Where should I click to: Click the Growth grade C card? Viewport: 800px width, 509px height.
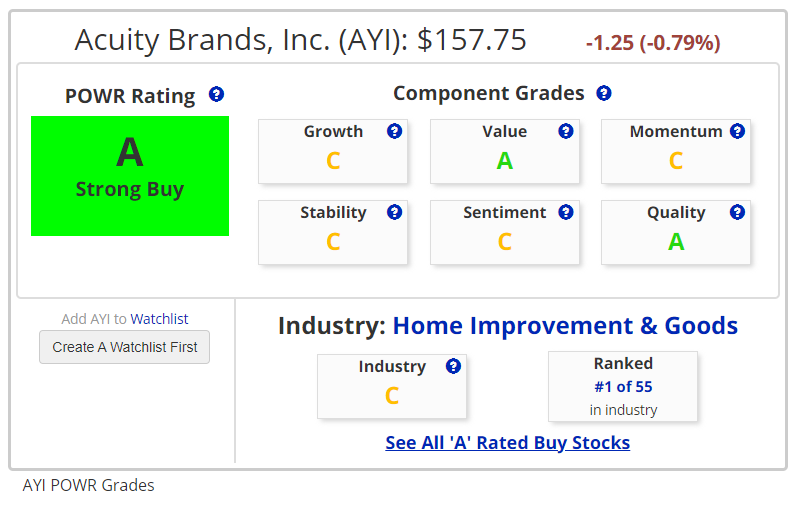pos(333,151)
